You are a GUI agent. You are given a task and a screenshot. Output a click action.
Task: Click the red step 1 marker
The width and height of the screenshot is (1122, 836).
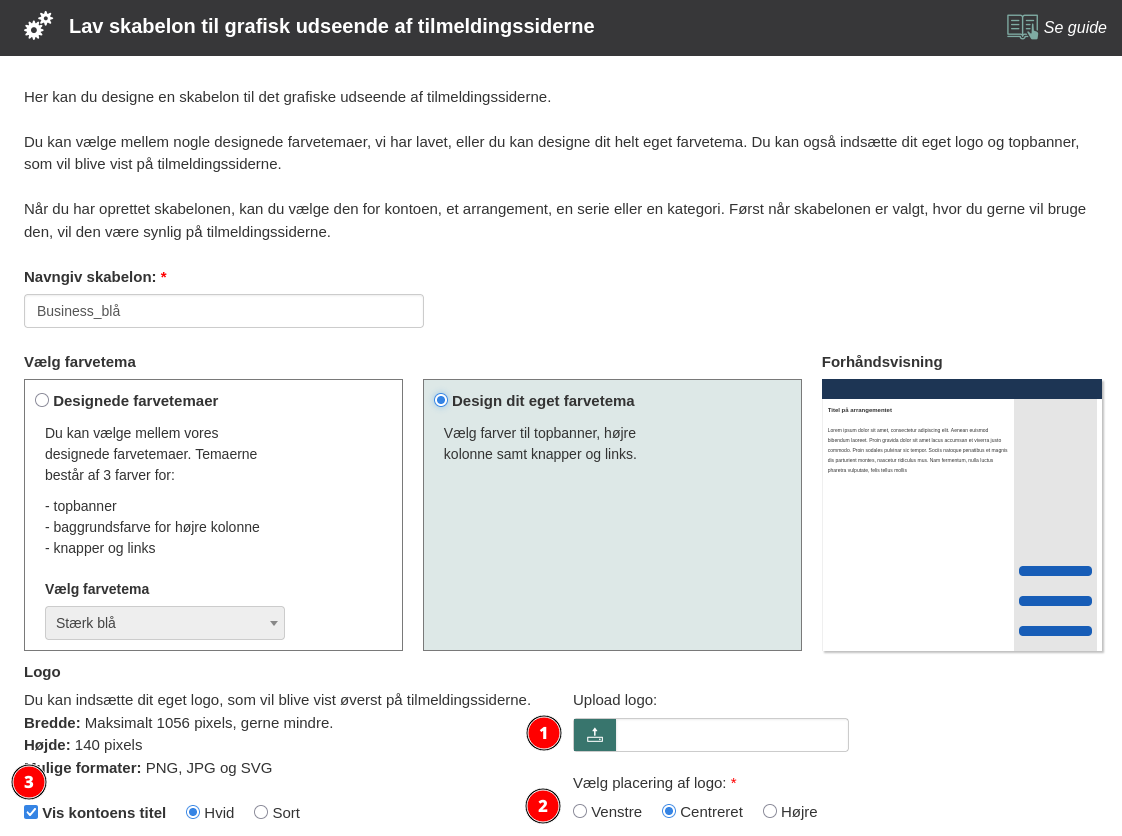[543, 733]
